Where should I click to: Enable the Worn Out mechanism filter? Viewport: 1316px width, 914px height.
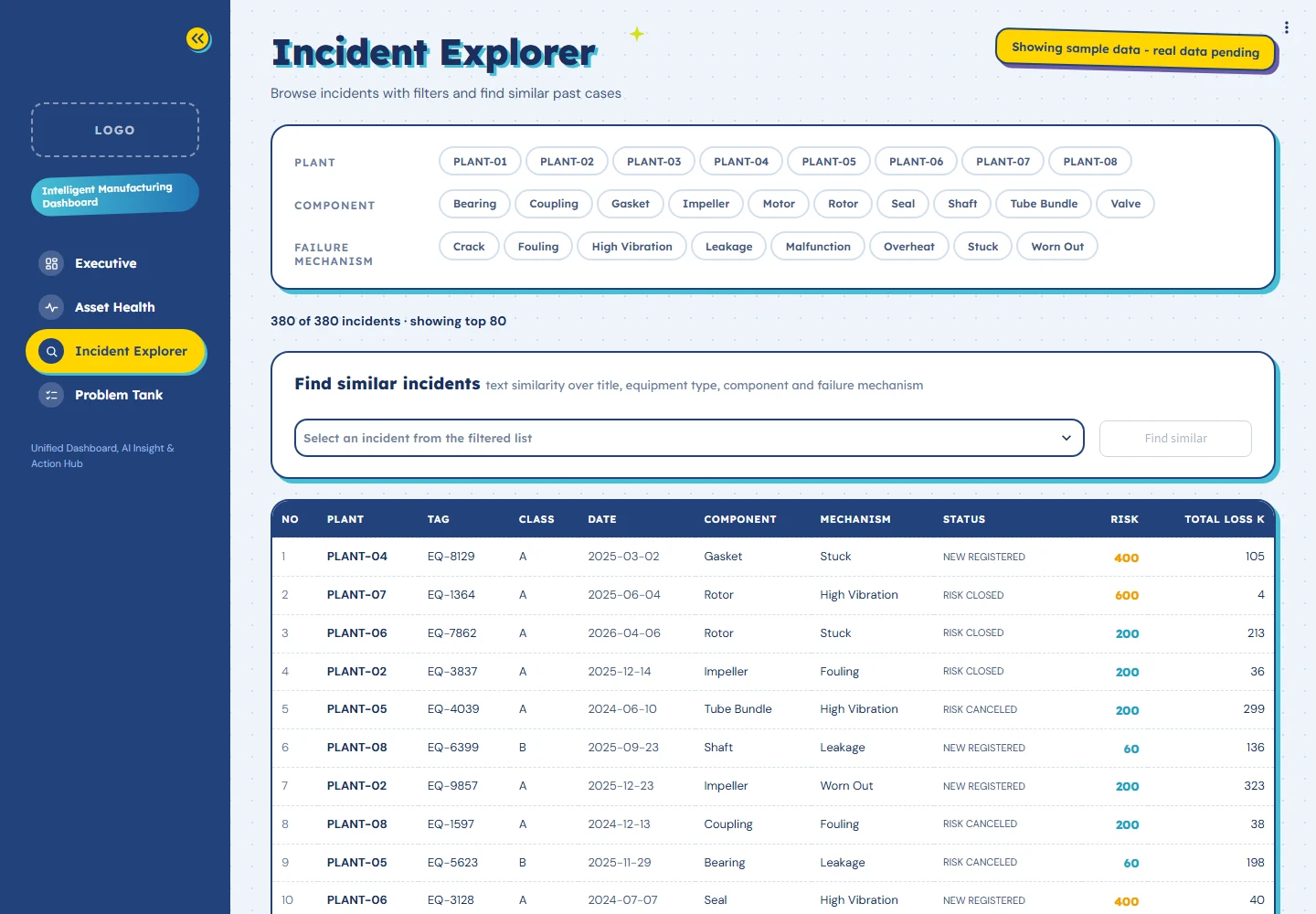pos(1057,247)
